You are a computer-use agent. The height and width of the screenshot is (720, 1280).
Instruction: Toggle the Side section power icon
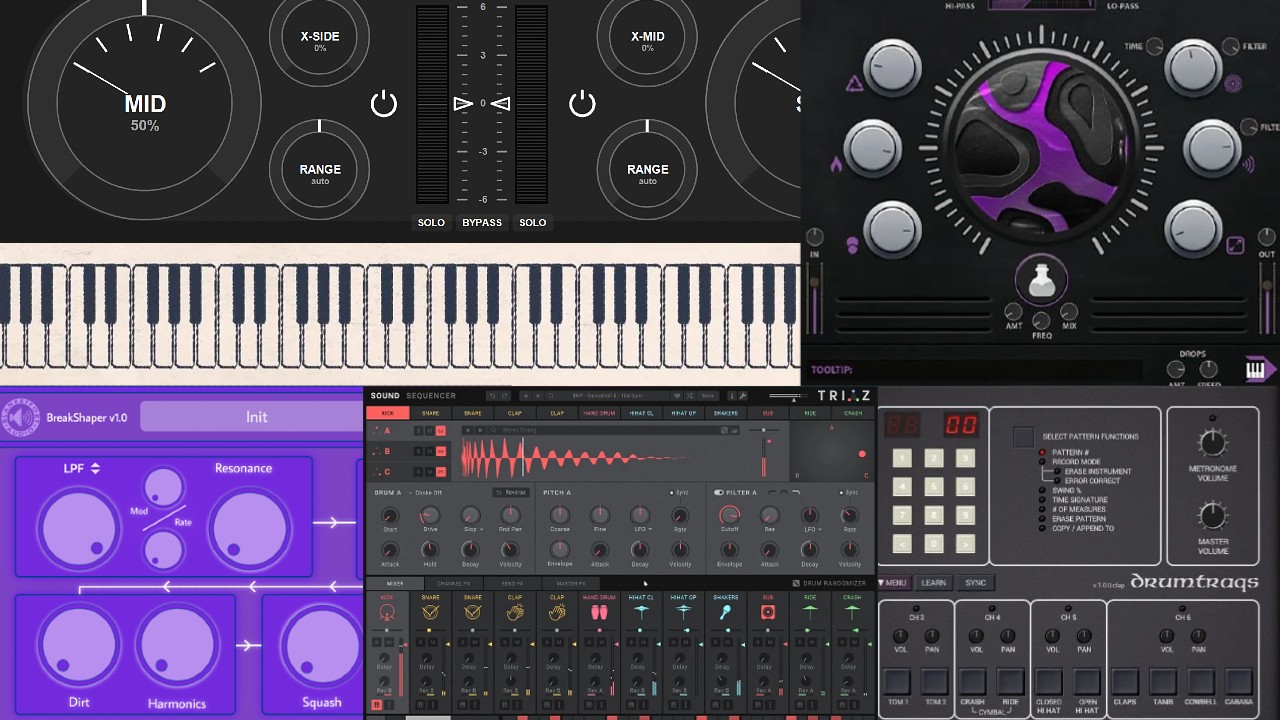tap(582, 103)
